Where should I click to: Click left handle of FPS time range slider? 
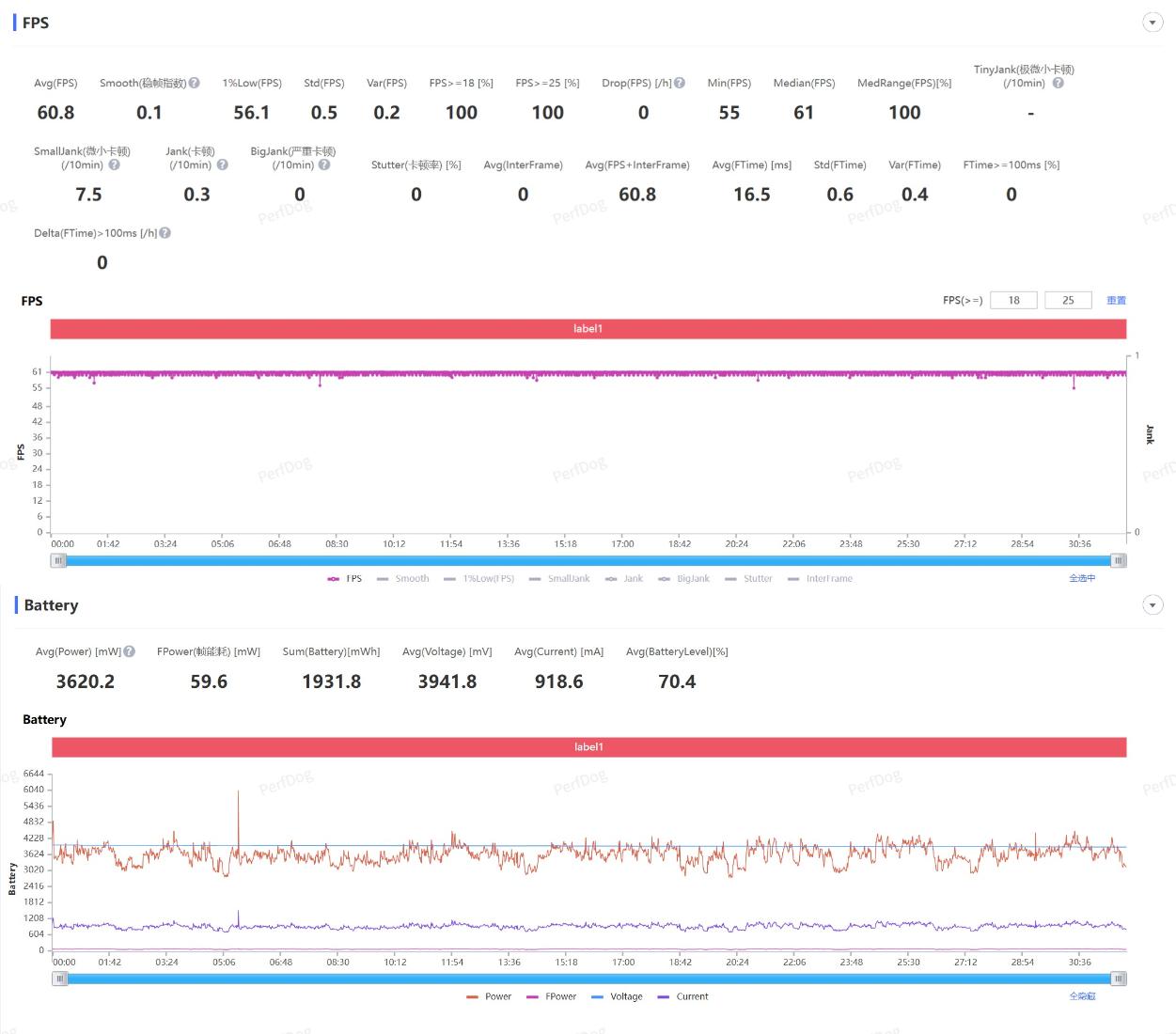[59, 561]
